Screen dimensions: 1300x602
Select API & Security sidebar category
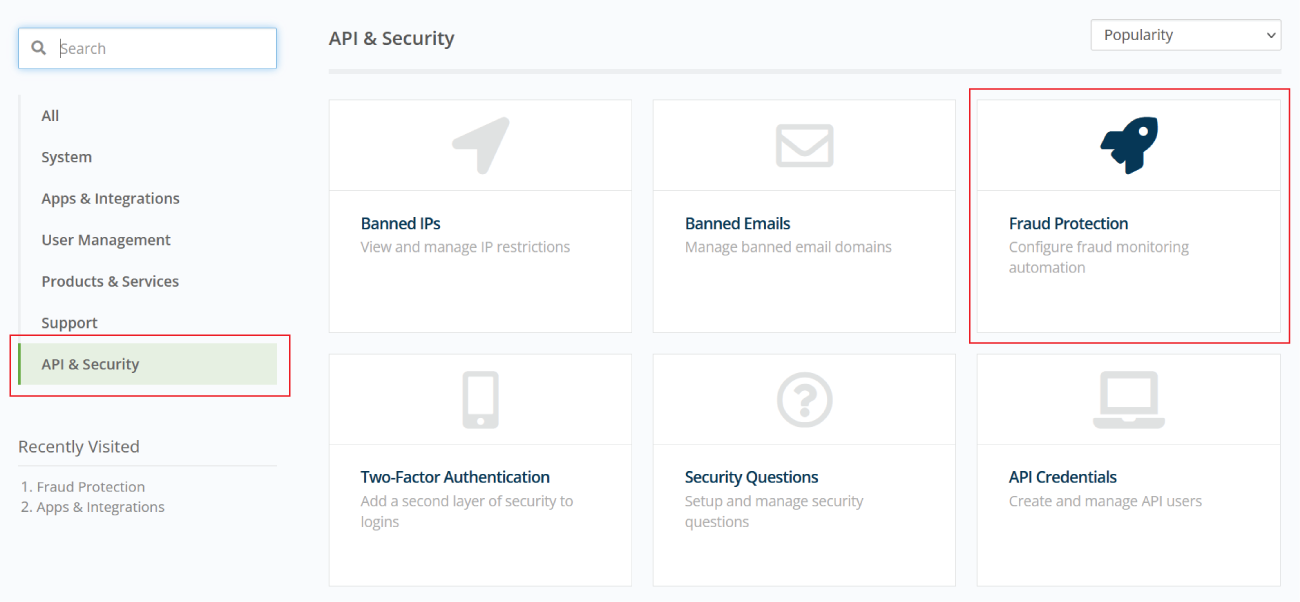(148, 364)
